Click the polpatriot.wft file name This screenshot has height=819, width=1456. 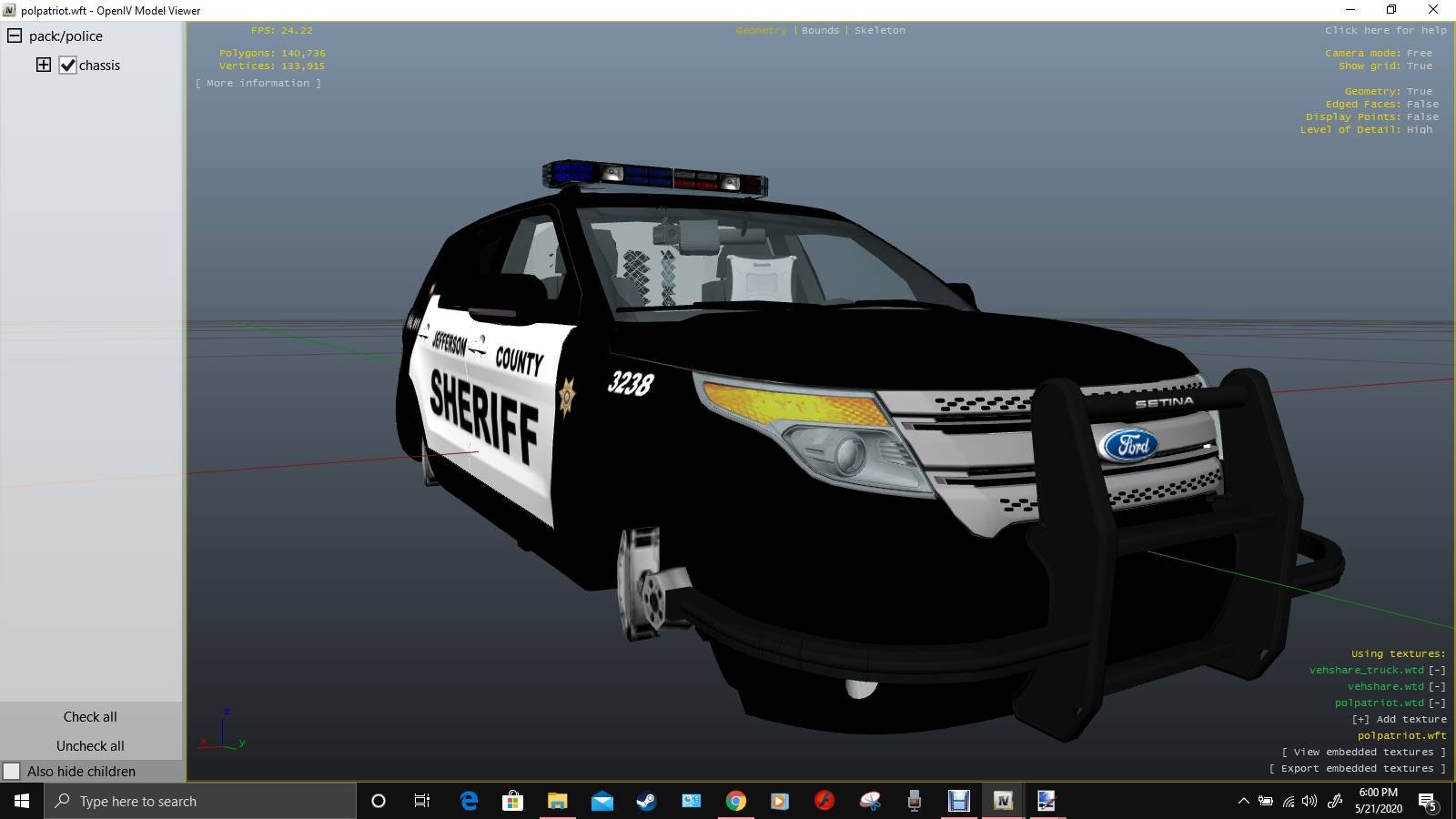[1401, 735]
